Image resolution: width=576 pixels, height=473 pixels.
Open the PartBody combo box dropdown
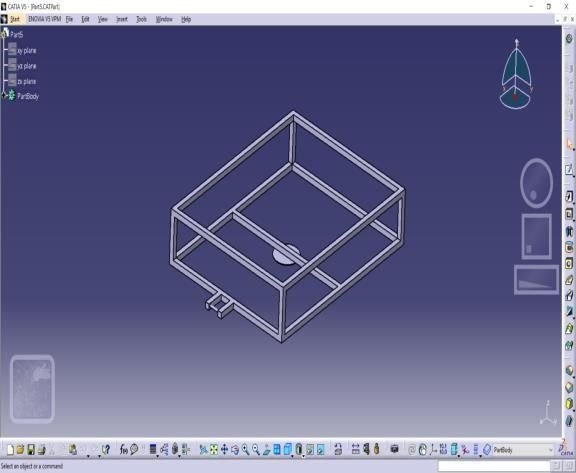coord(550,450)
